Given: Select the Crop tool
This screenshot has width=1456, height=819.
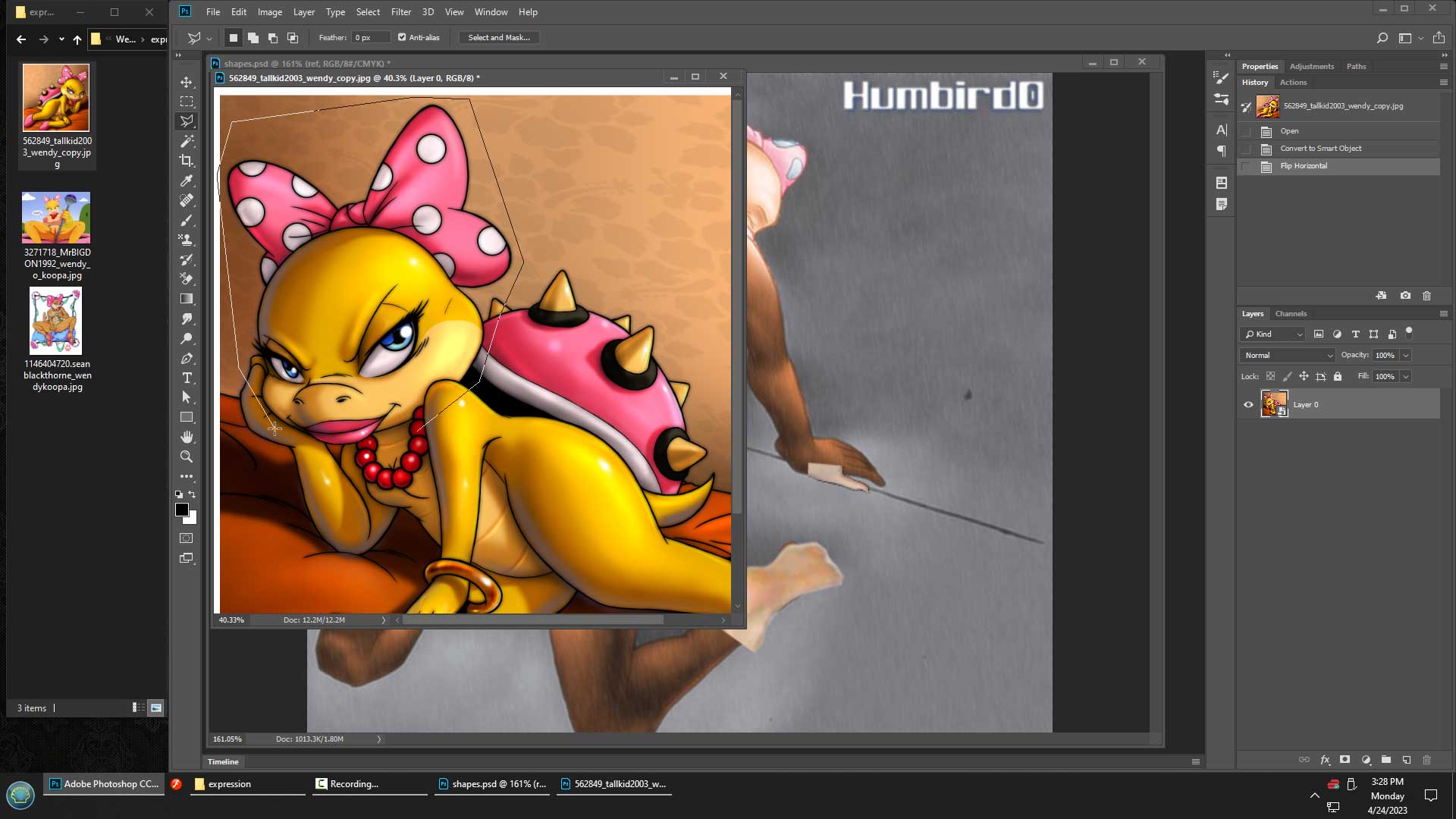Looking at the screenshot, I should click(x=187, y=161).
